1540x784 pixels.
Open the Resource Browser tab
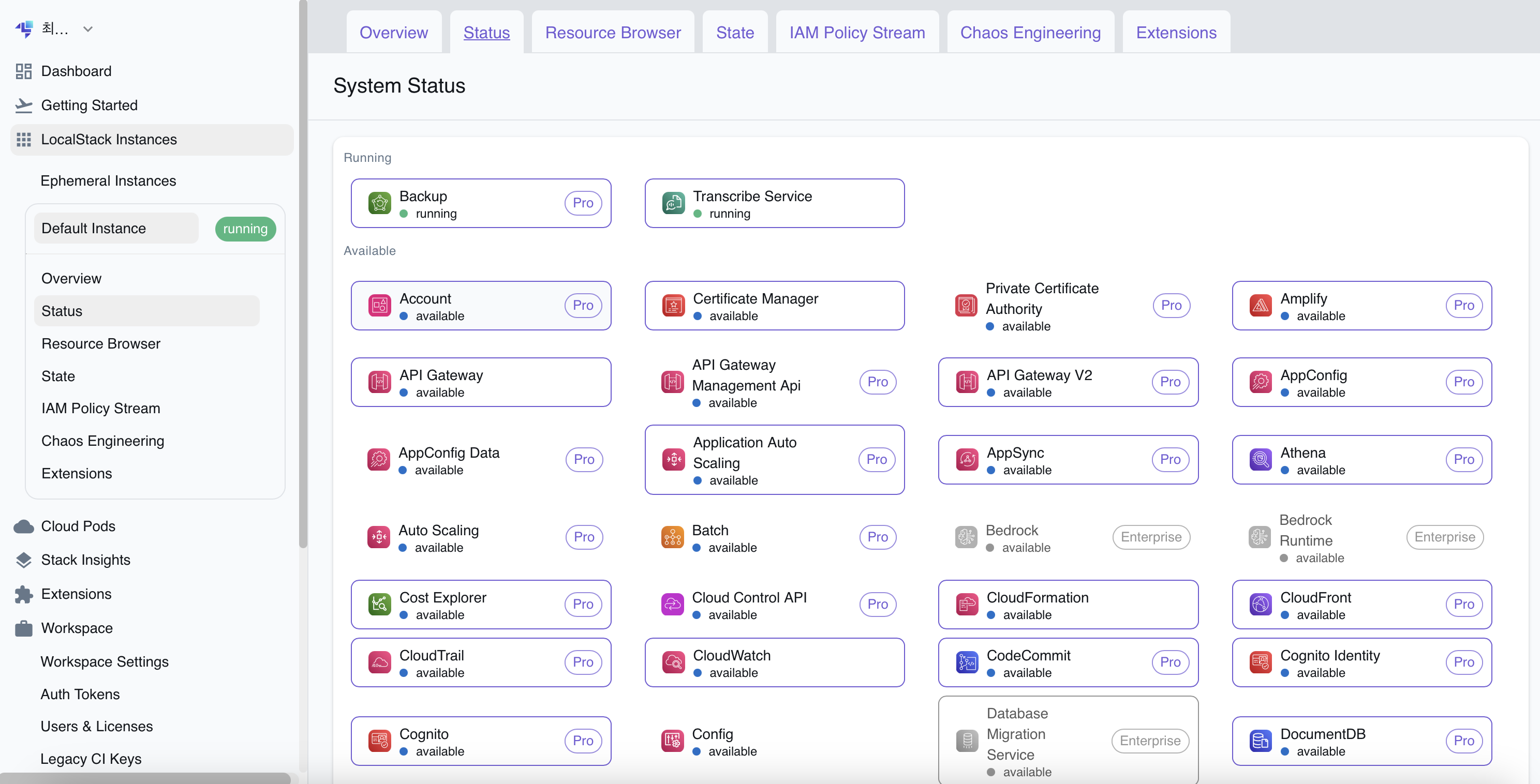coord(613,32)
